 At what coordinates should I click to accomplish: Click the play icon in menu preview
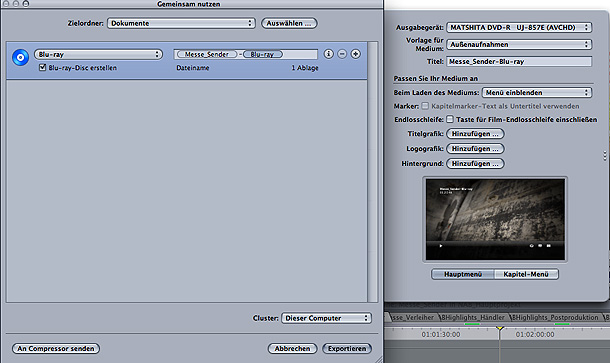click(441, 246)
